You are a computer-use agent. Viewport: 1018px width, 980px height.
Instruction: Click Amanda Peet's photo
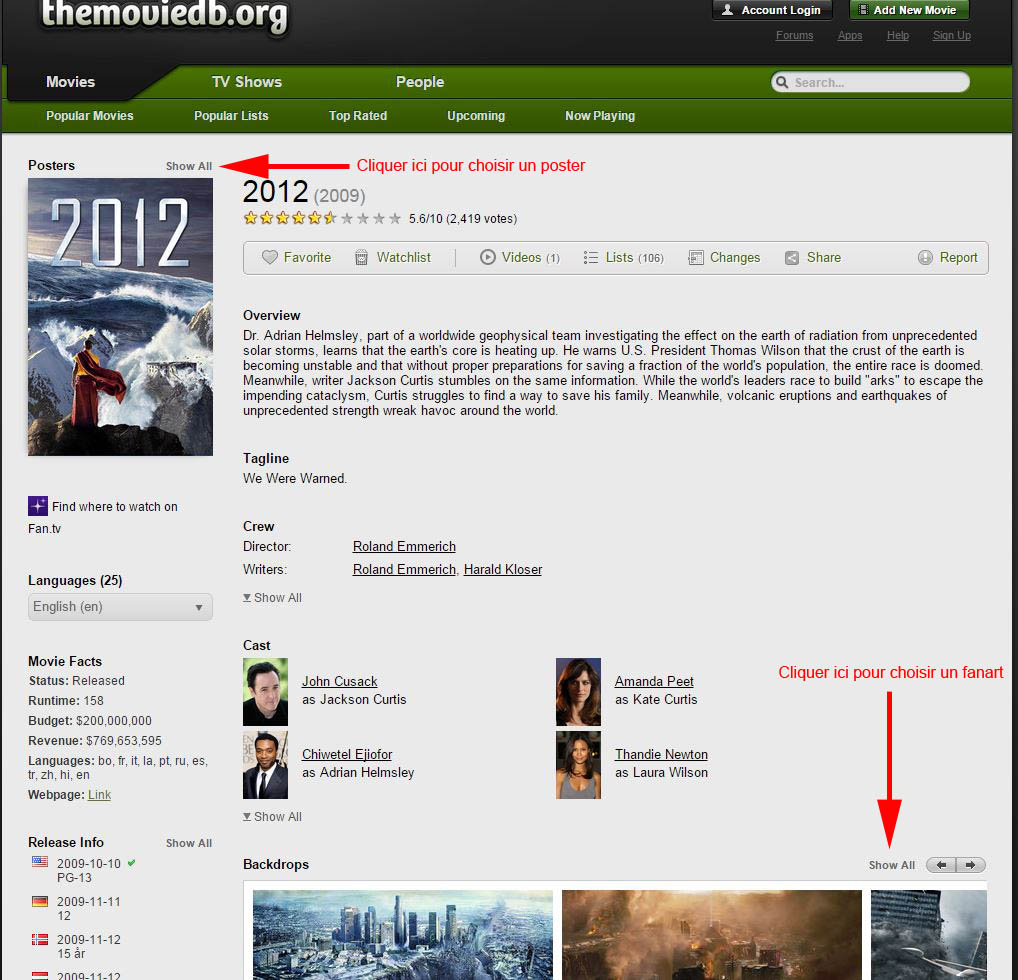point(578,692)
